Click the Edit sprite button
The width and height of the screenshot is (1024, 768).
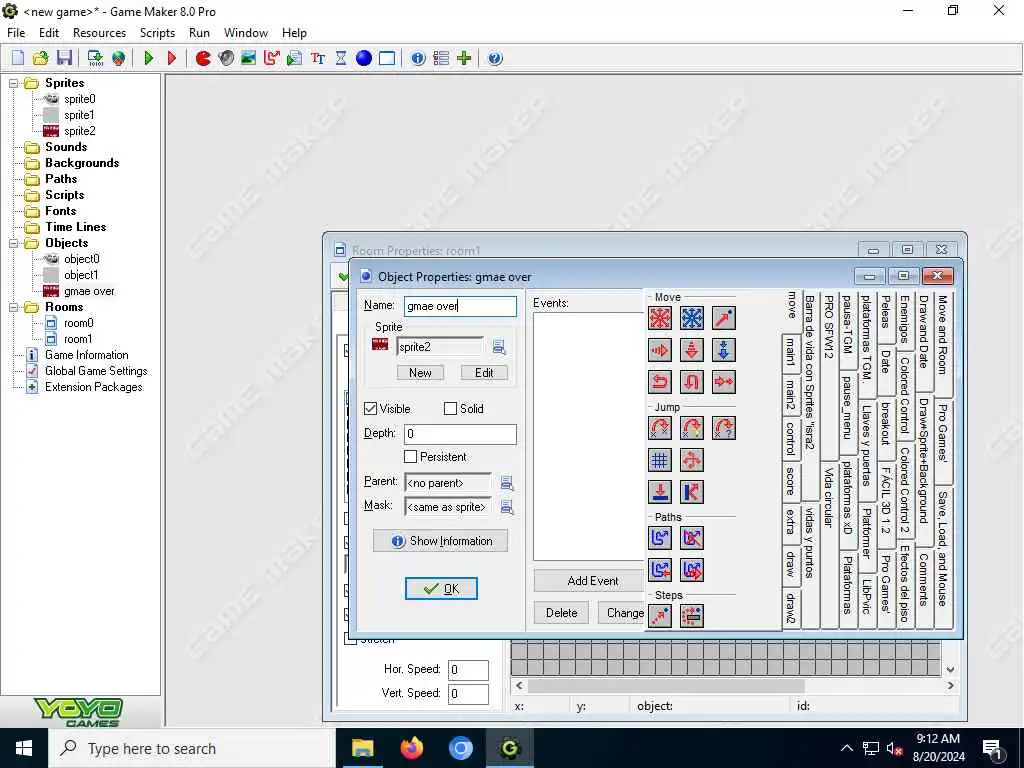[x=484, y=372]
